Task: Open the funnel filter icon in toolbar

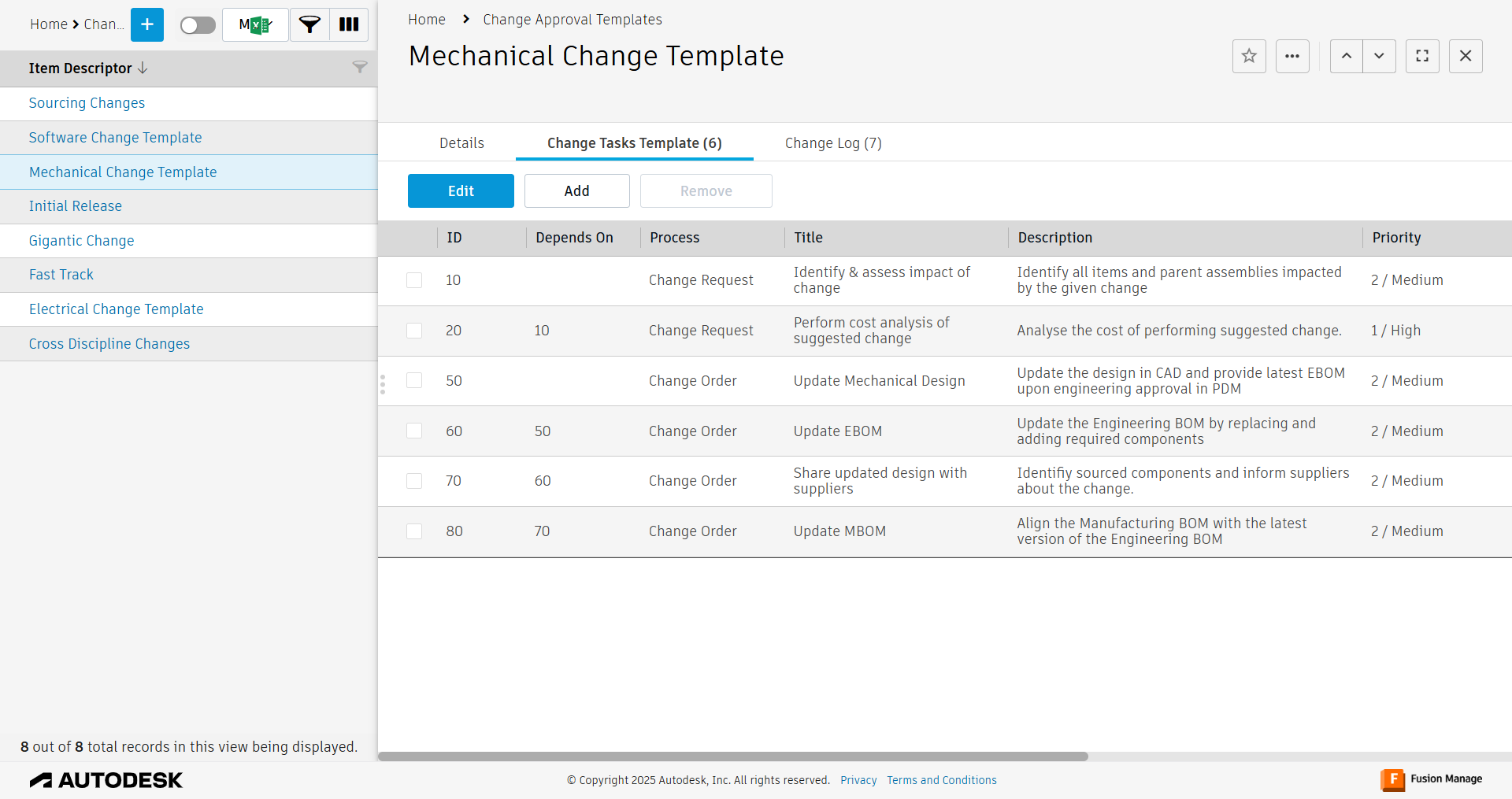Action: tap(309, 24)
